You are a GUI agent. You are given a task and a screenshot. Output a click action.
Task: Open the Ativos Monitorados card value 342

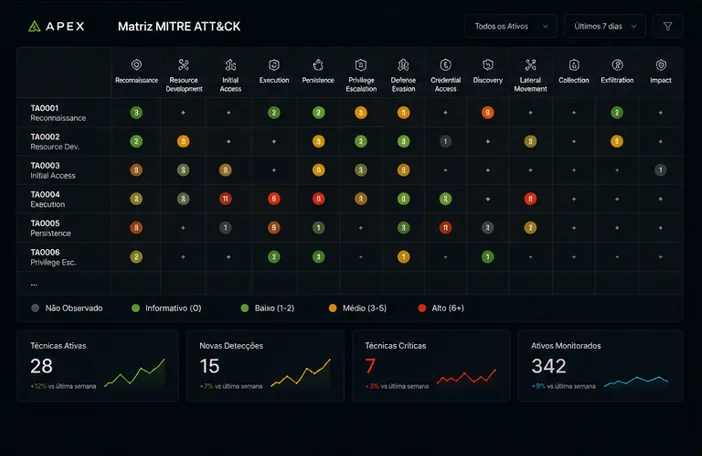coord(549,366)
